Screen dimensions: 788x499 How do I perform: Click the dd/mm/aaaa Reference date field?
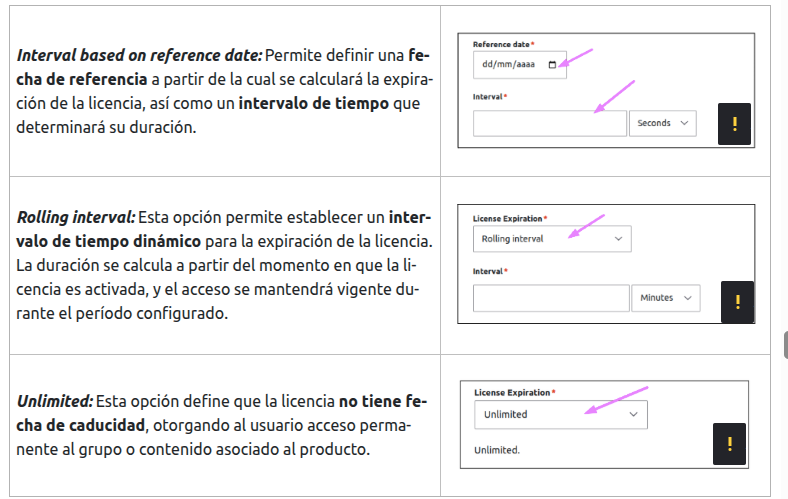(x=510, y=65)
